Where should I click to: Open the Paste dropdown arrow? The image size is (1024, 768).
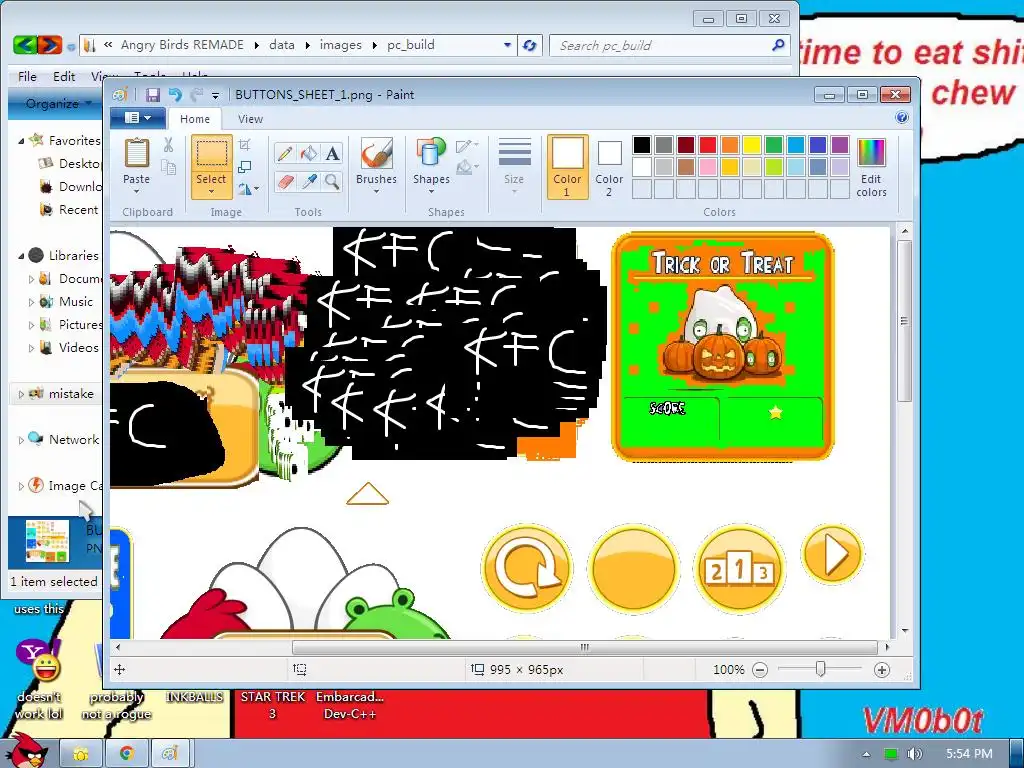136,192
